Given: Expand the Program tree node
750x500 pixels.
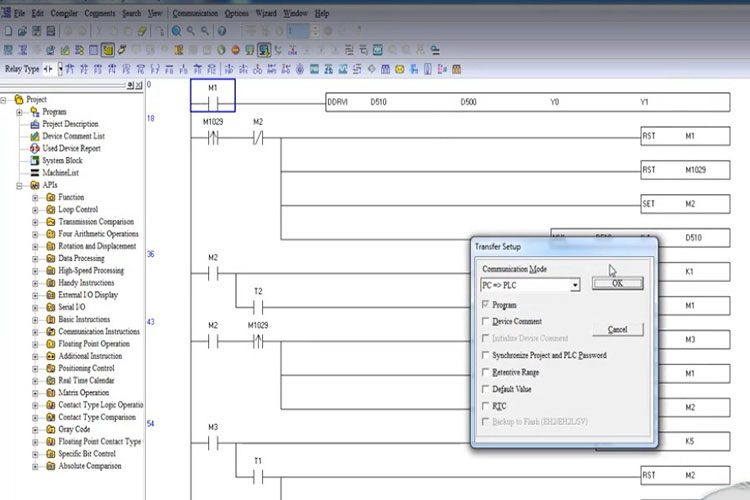Looking at the screenshot, I should click(x=21, y=112).
